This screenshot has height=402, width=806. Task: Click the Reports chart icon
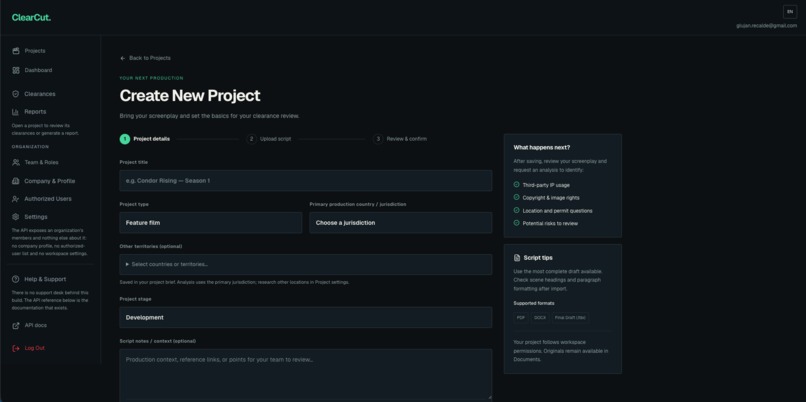pos(16,112)
